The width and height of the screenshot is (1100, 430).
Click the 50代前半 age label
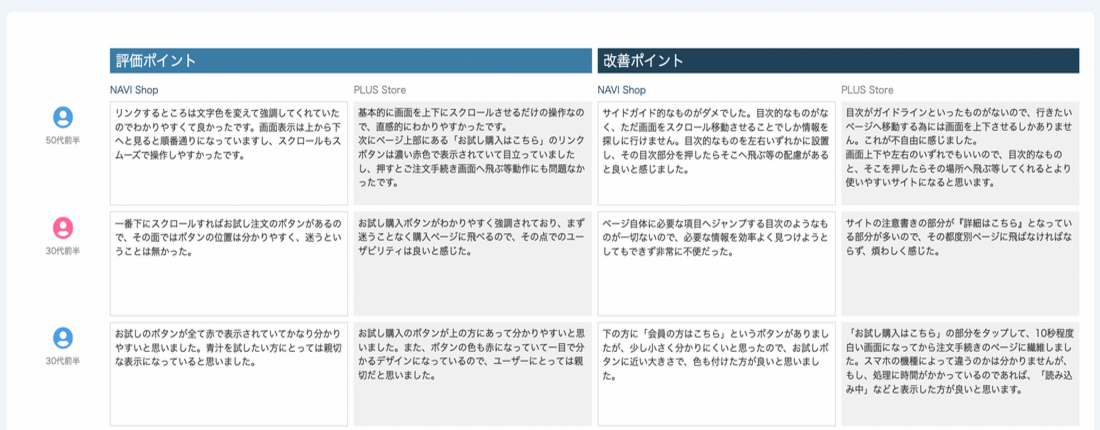pos(62,141)
